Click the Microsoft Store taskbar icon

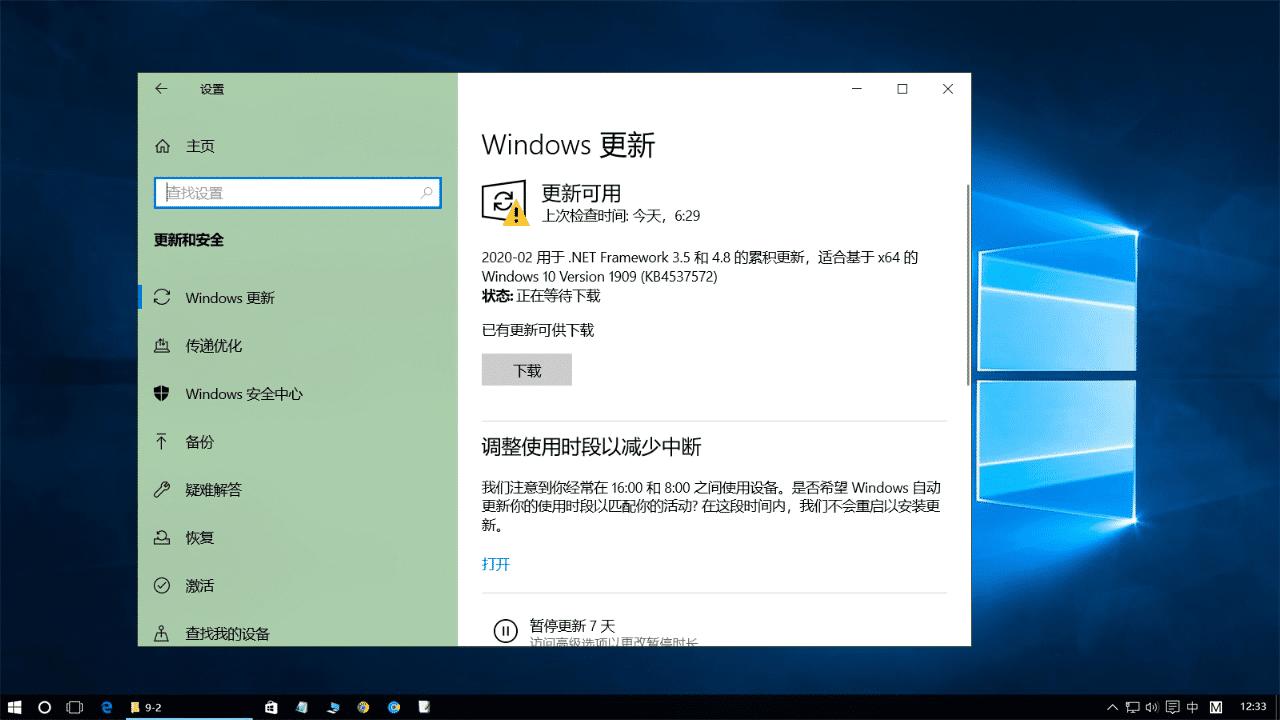point(270,707)
